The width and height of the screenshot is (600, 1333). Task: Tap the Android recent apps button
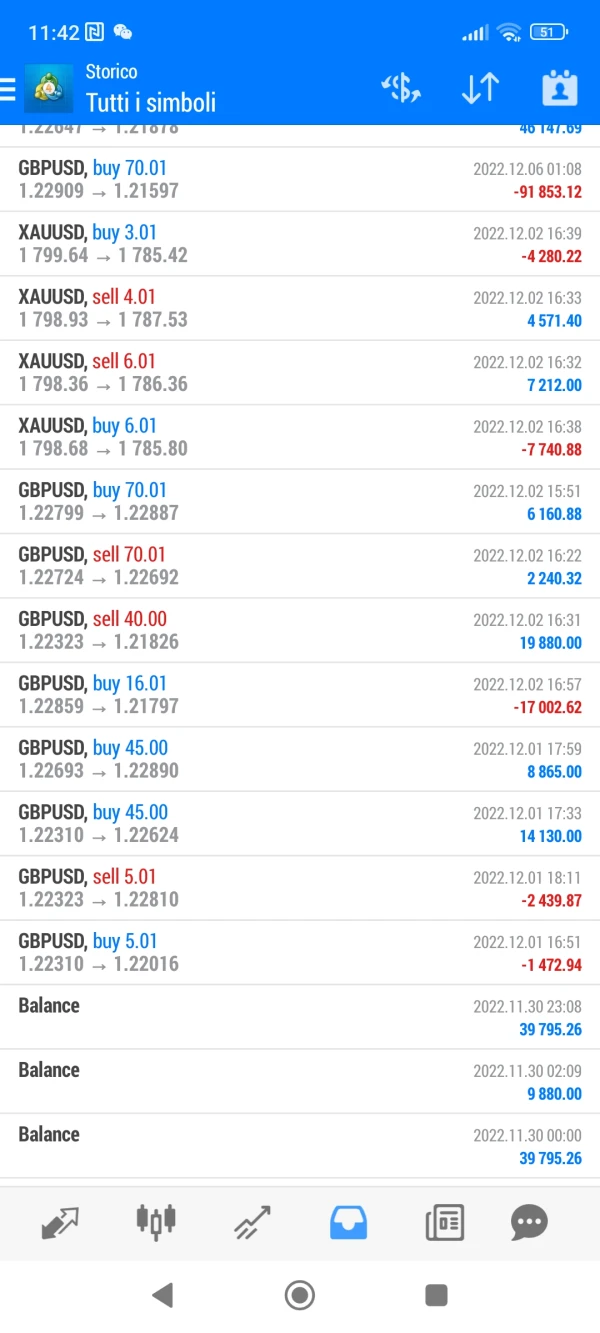[436, 1296]
